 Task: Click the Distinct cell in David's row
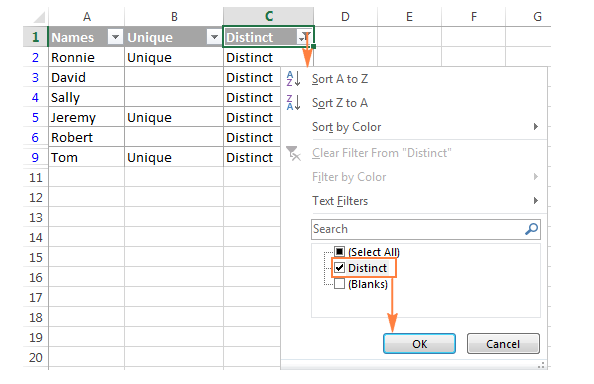pos(252,77)
